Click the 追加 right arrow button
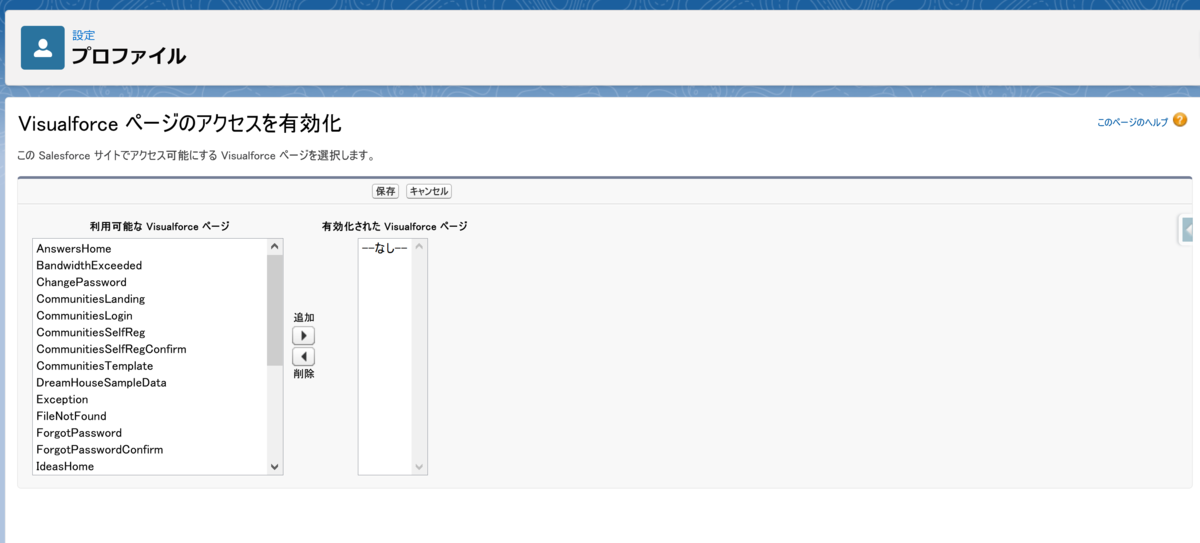 (x=303, y=336)
